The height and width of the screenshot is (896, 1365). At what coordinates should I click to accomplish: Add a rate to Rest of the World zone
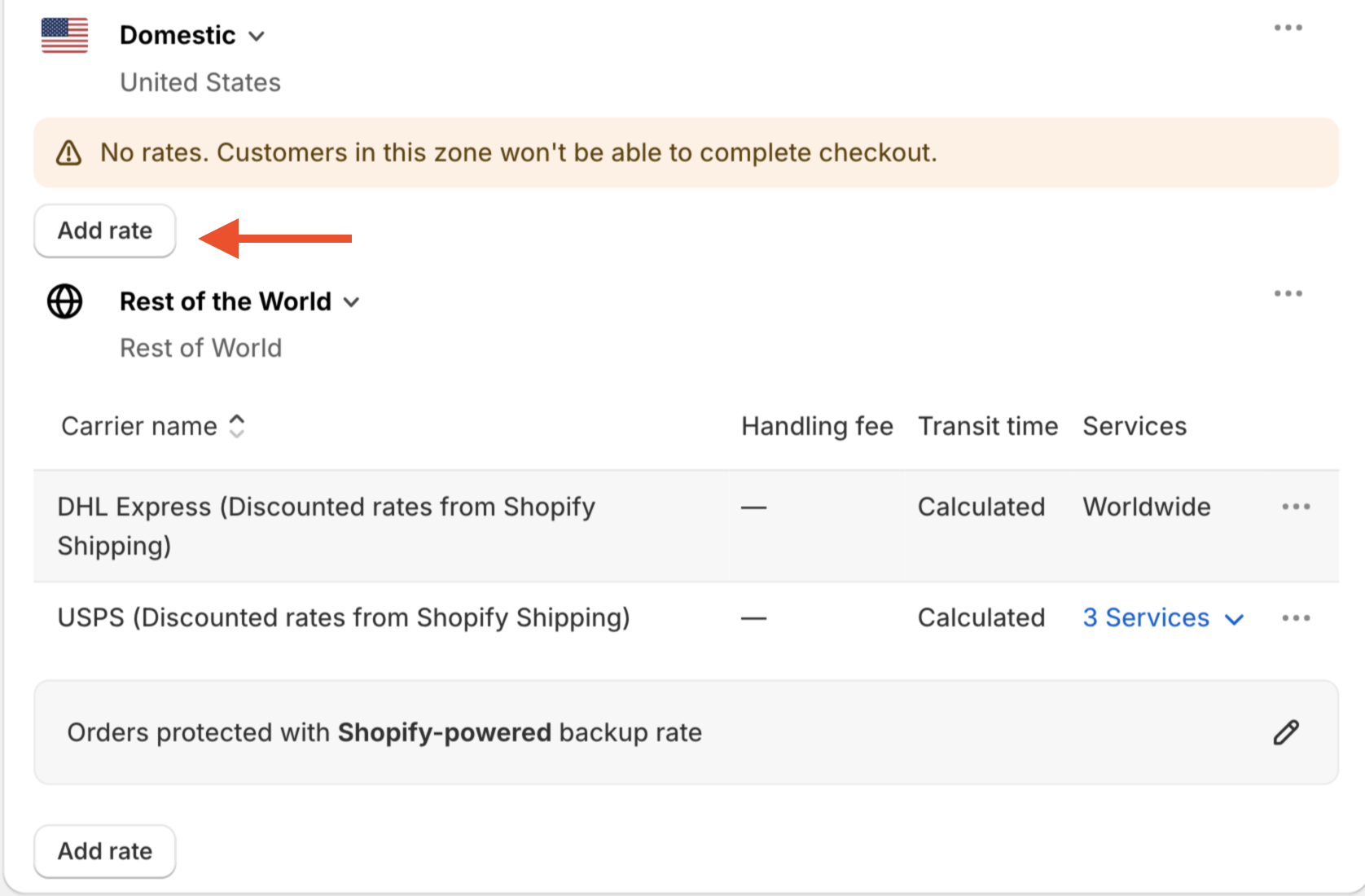tap(105, 851)
